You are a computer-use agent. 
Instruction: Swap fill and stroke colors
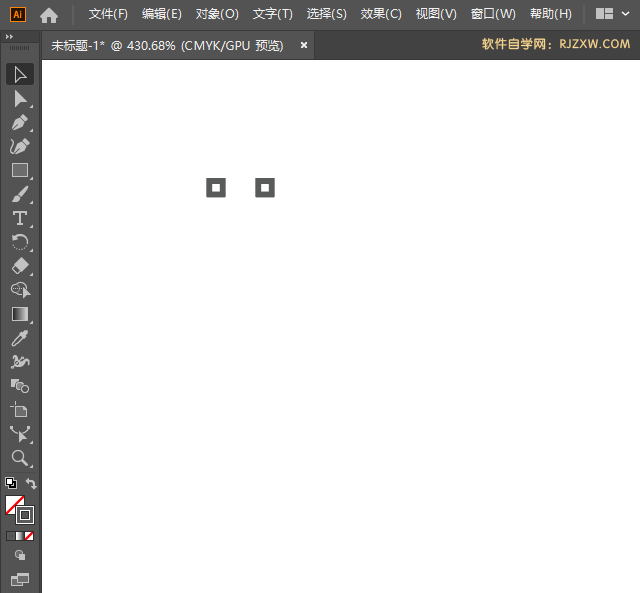click(31, 484)
